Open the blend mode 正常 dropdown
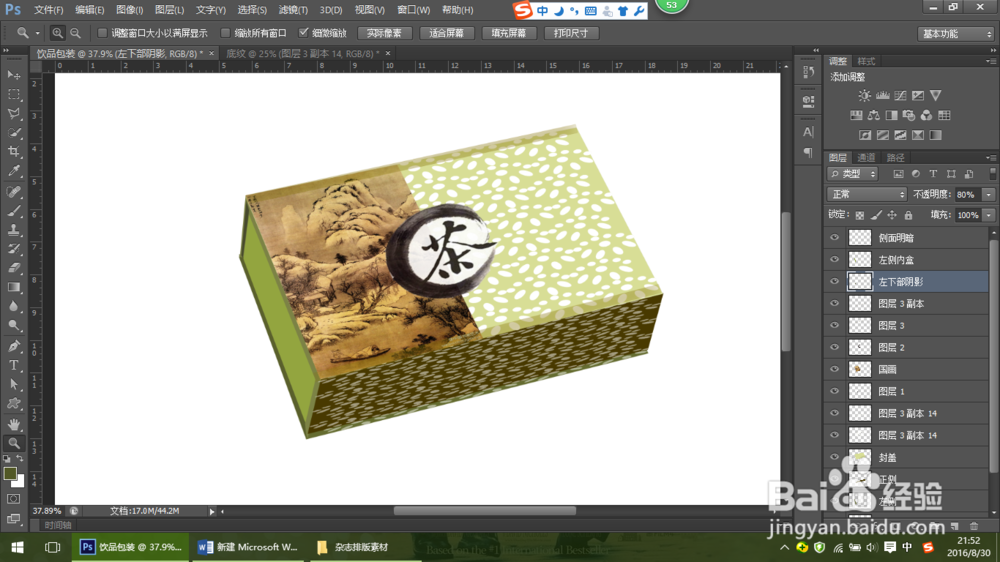The height and width of the screenshot is (562, 1000). tap(867, 195)
